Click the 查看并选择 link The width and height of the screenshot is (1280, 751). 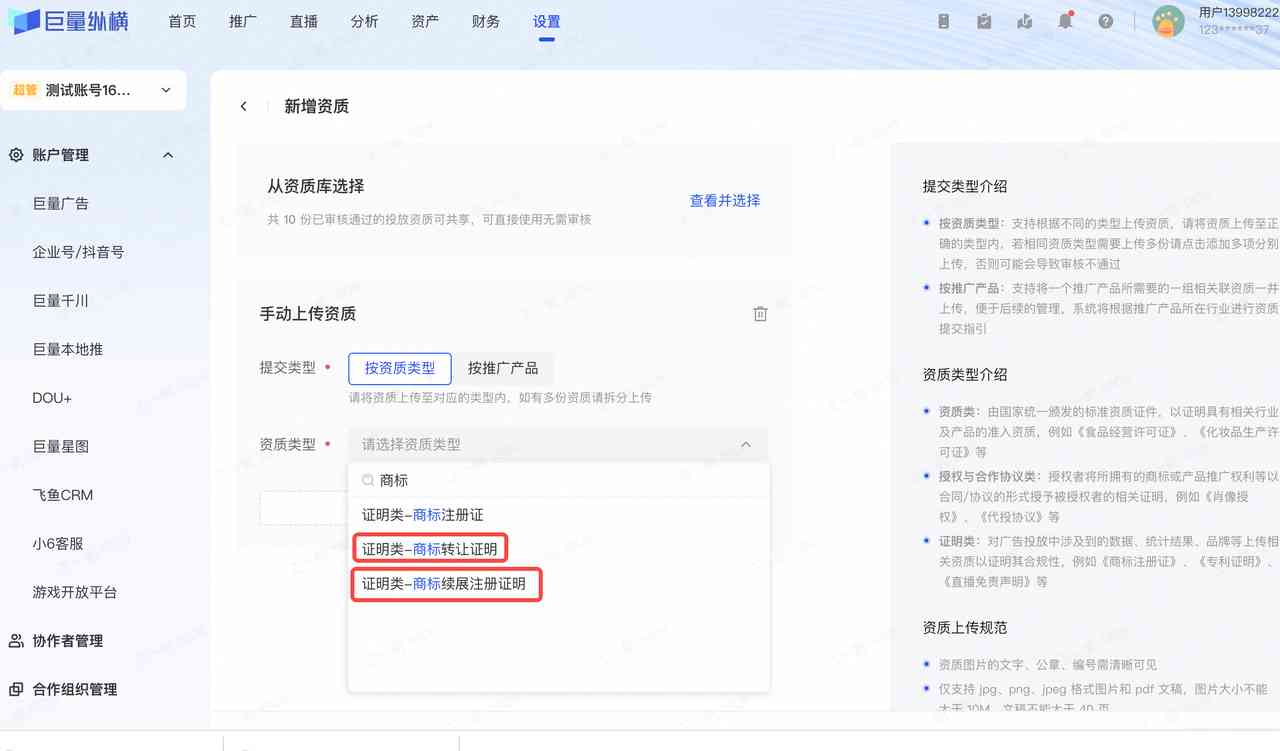[x=724, y=201]
